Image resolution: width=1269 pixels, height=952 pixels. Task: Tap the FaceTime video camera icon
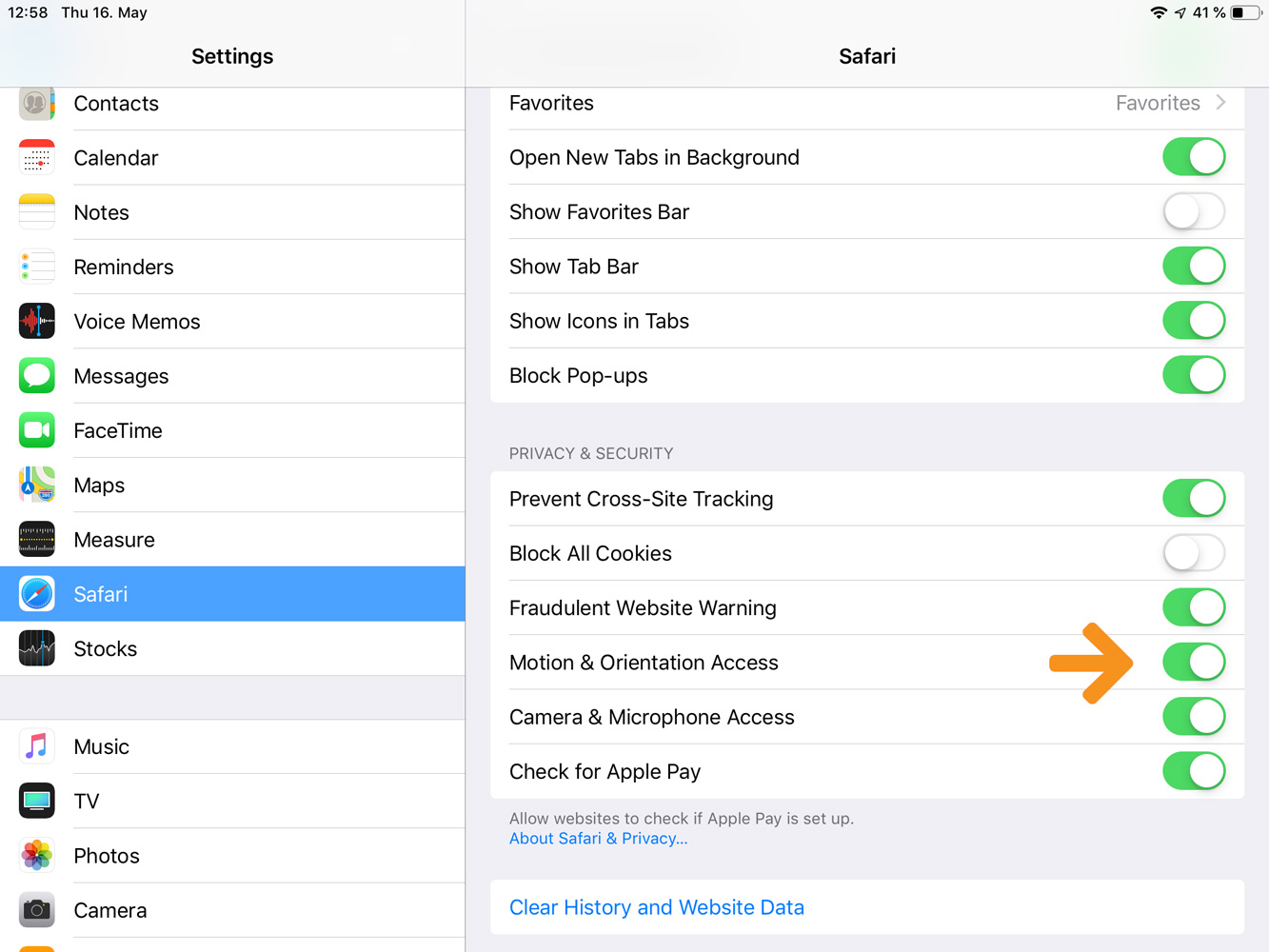coord(36,430)
